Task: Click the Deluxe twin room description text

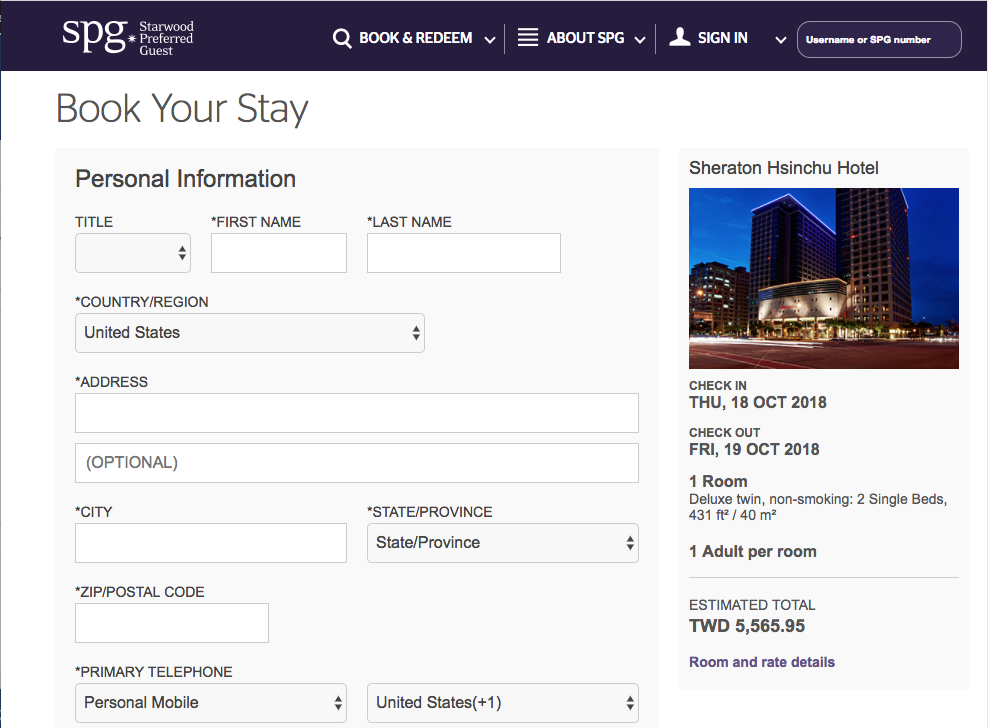Action: tap(818, 507)
